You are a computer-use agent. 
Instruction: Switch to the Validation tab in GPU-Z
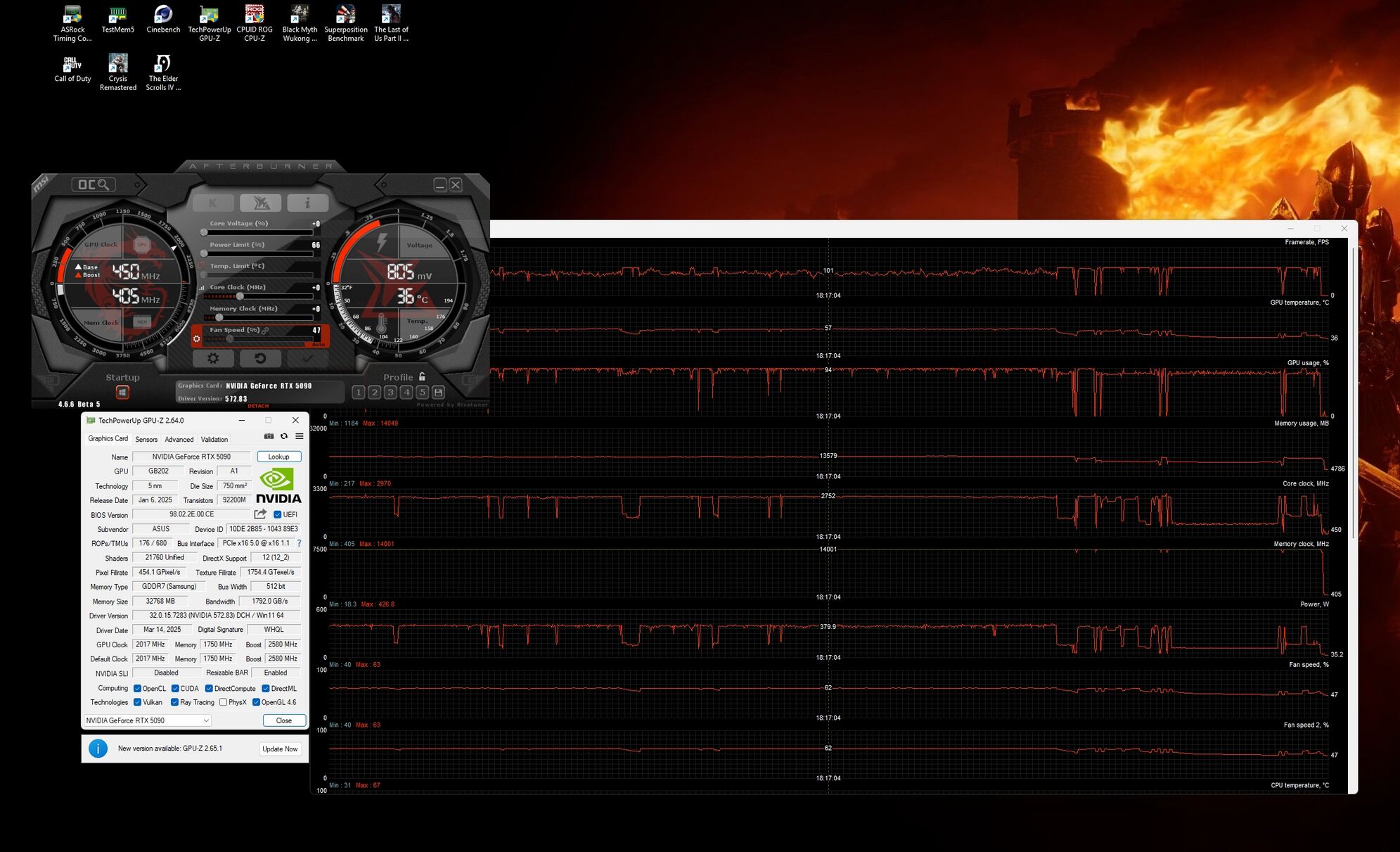tap(214, 439)
